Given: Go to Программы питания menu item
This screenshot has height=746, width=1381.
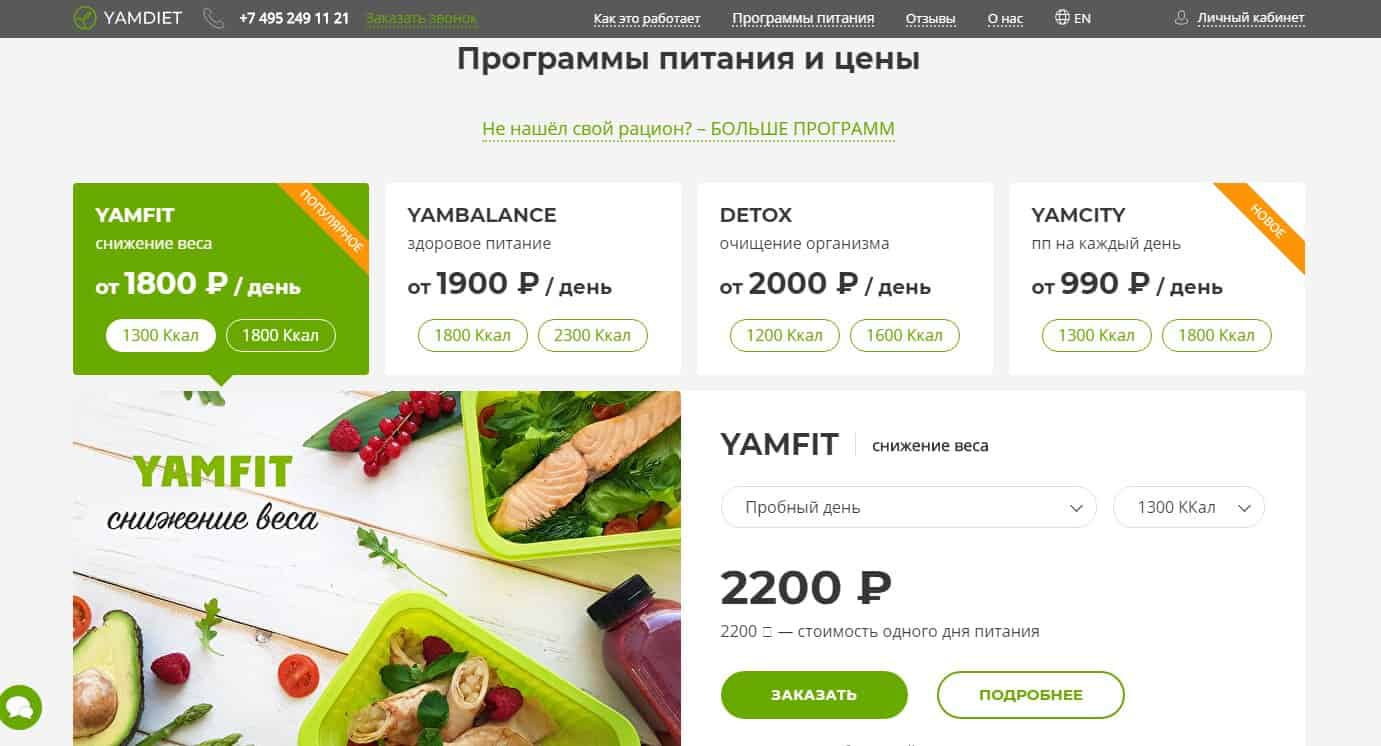Looking at the screenshot, I should point(803,19).
